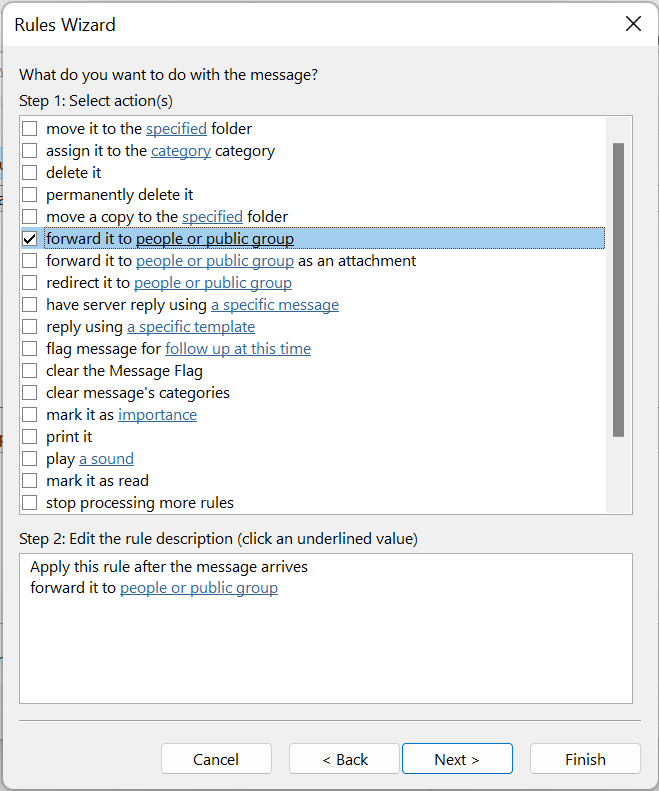This screenshot has height=791, width=659.
Task: Go to previous step with Back button
Action: [x=344, y=759]
